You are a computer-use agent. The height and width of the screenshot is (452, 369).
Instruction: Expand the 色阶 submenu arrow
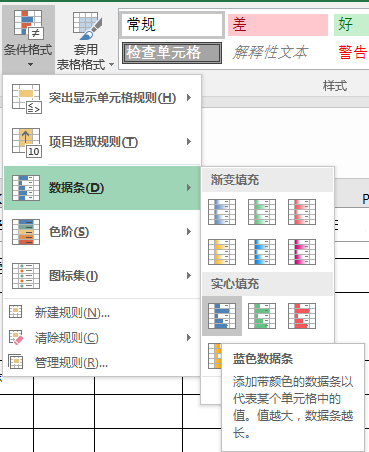pyautogui.click(x=189, y=232)
